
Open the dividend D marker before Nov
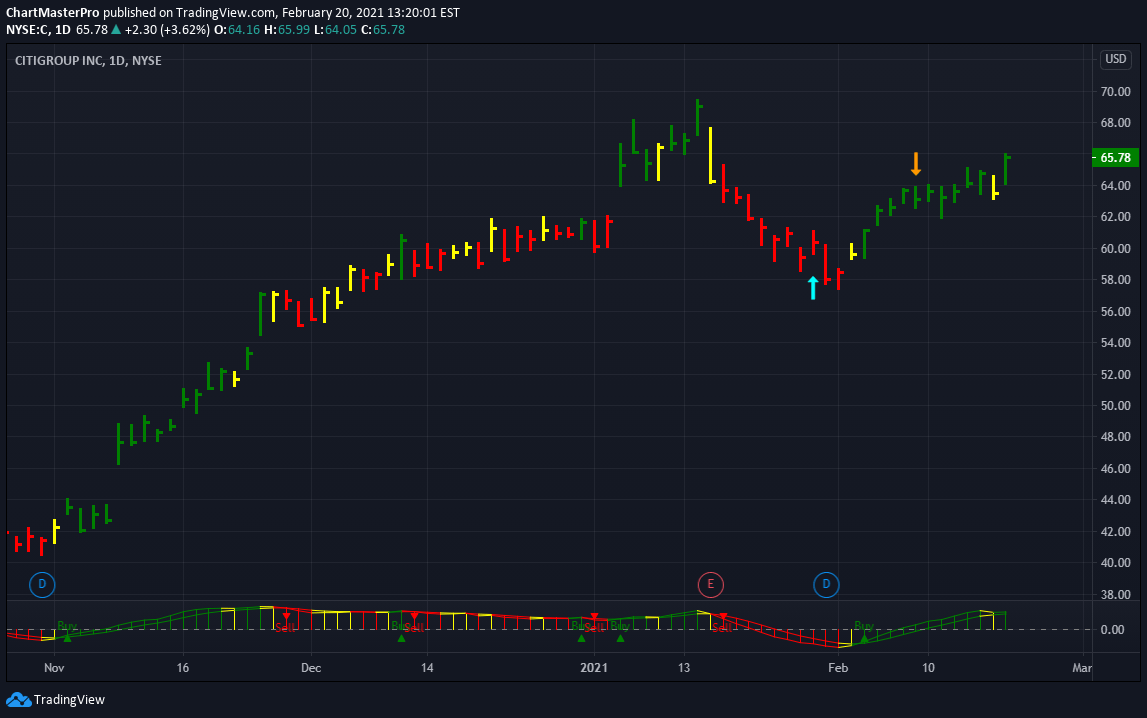tap(42, 584)
